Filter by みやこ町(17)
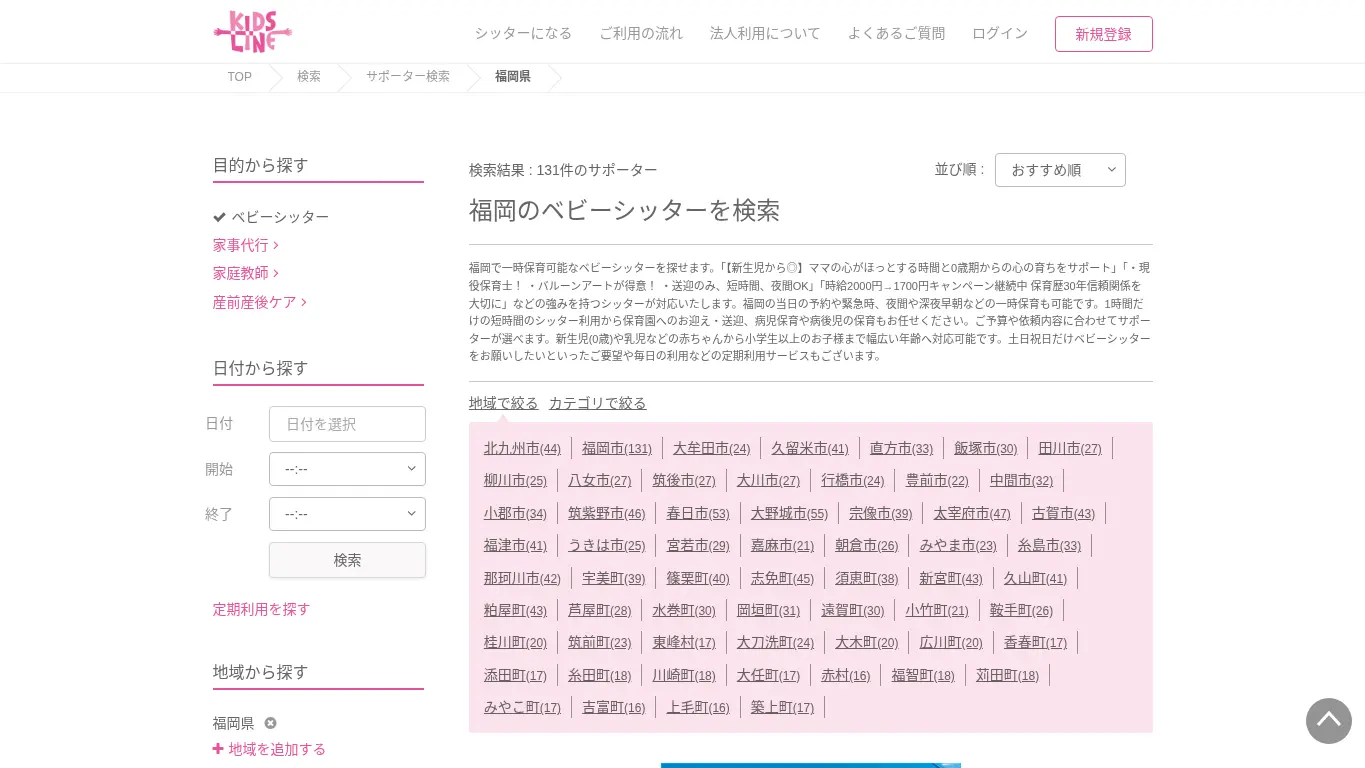 coord(522,708)
